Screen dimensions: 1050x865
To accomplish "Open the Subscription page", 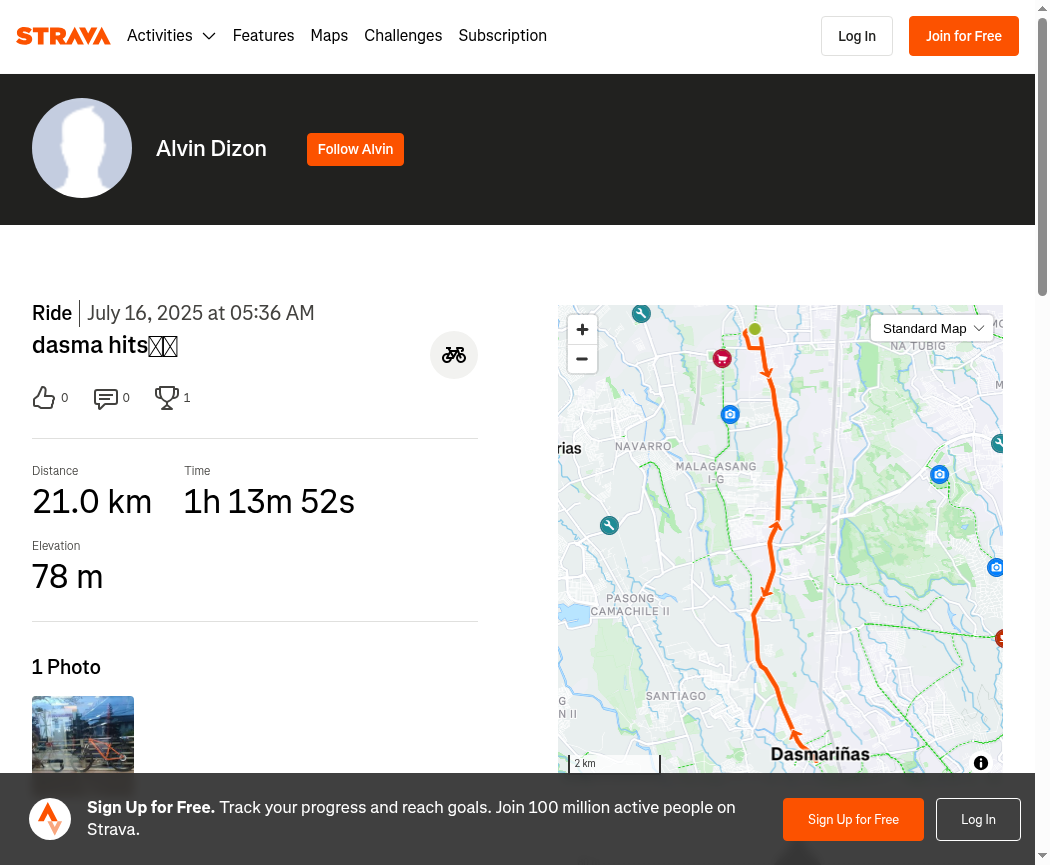I will 502,35.
